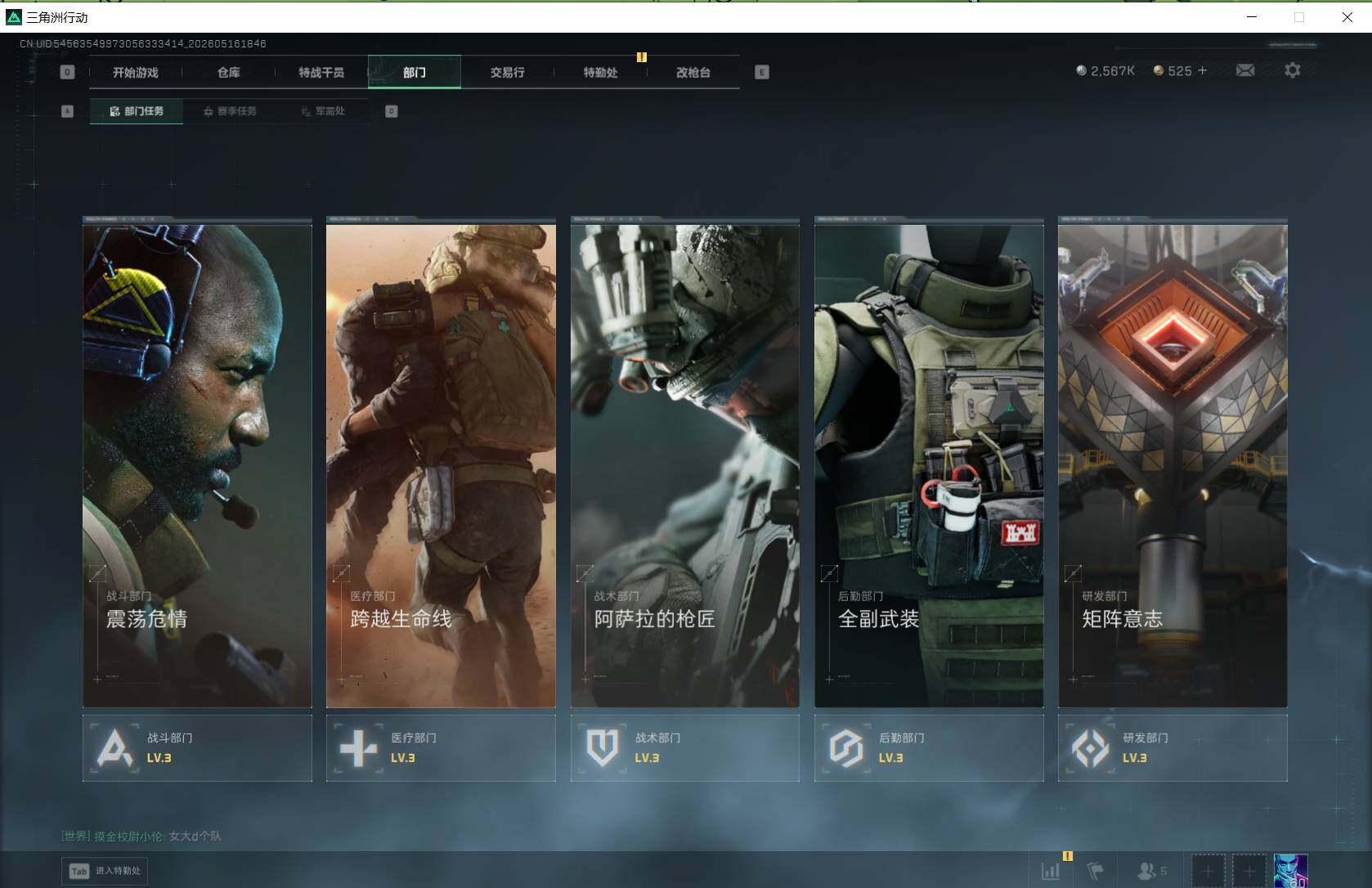1372x888 pixels.
Task: Open the 阿萨拉的枪匠 tactical department card
Action: 685,466
